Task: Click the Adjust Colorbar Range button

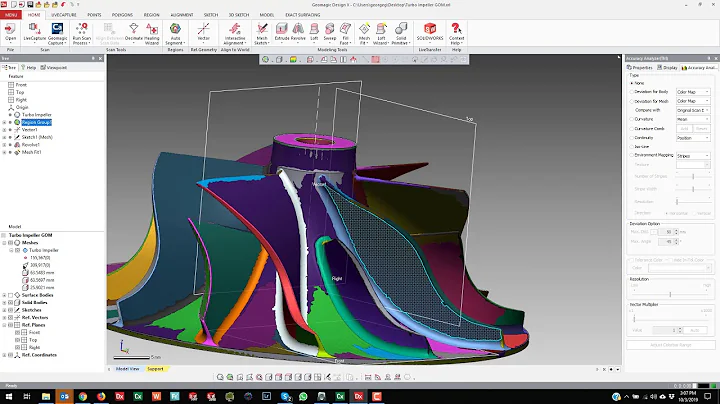Action: point(670,345)
